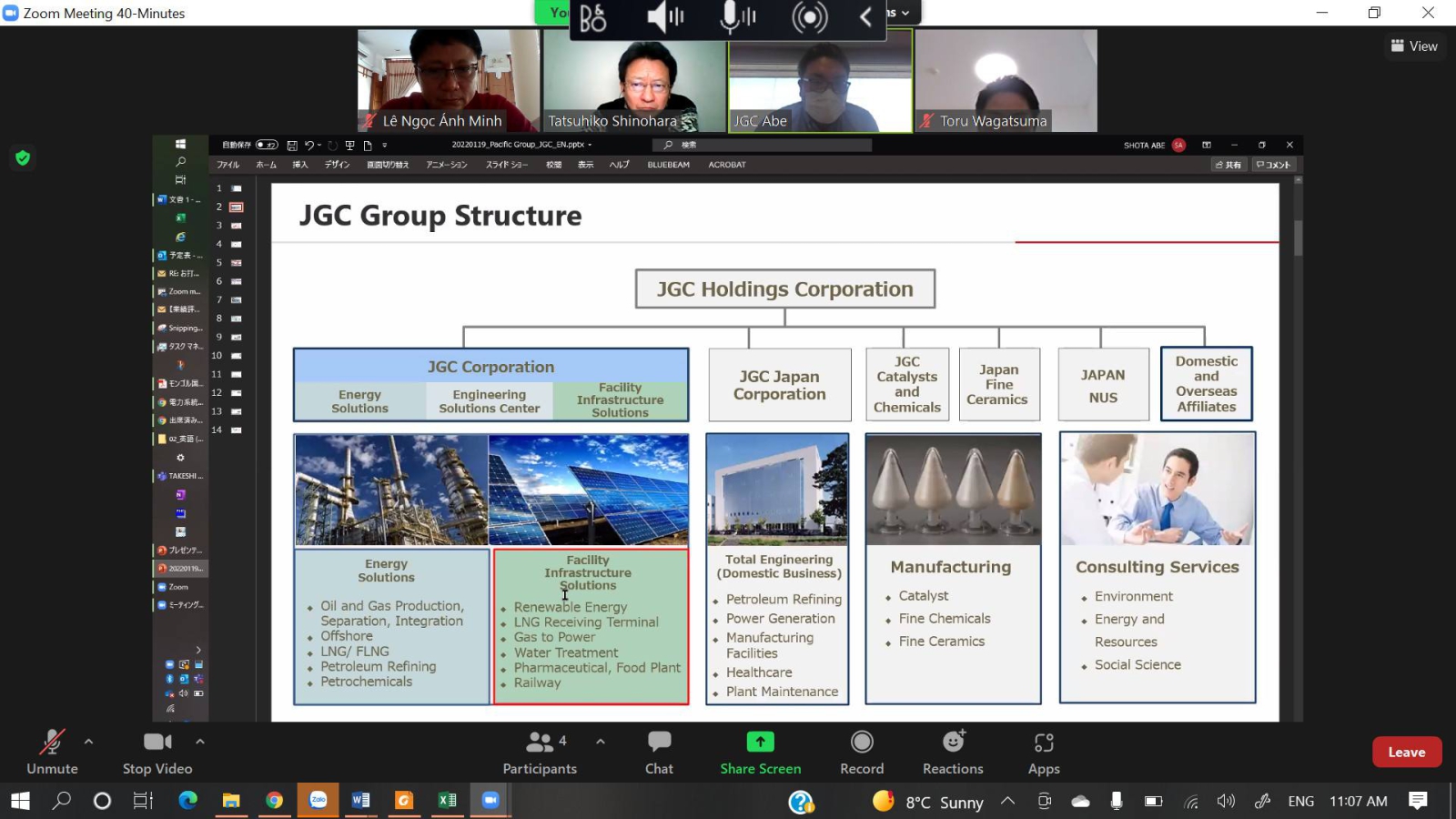
Task: Click the green encryption shield icon
Action: tap(23, 158)
